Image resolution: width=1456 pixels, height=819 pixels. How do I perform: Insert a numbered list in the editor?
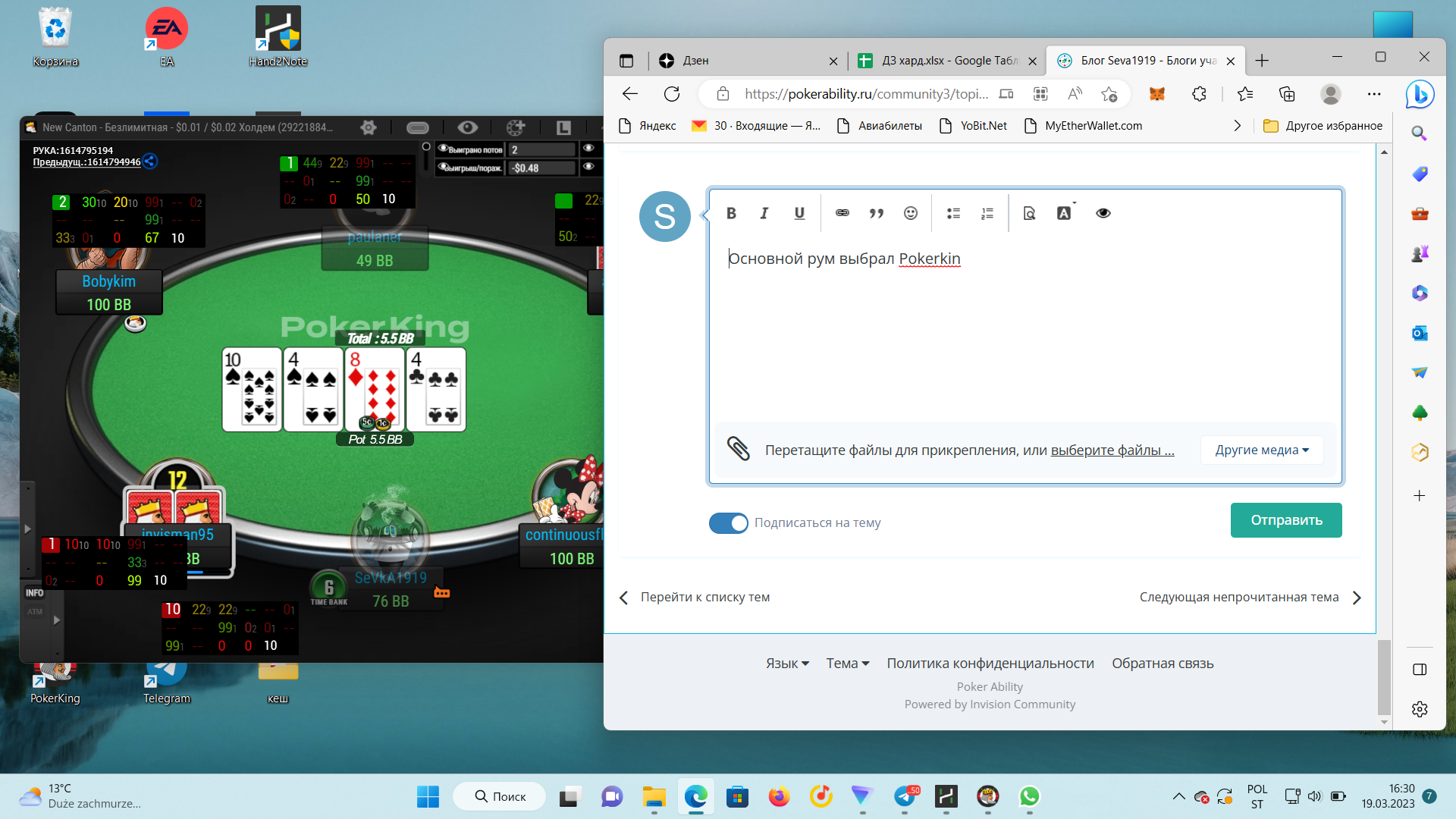987,213
